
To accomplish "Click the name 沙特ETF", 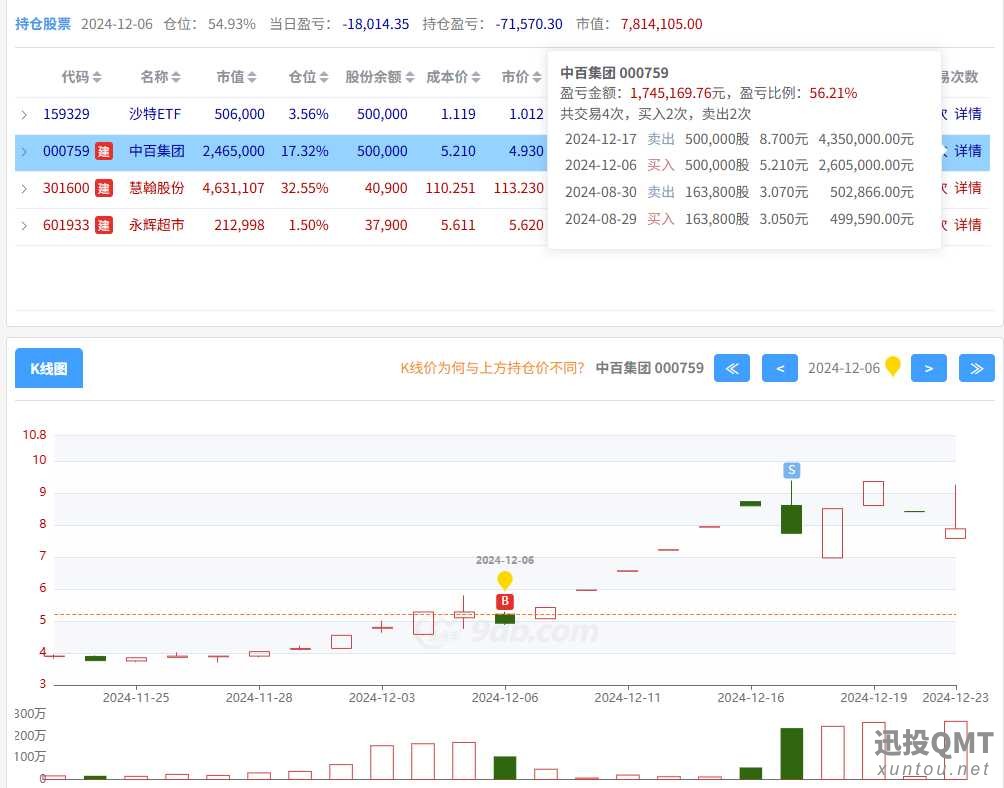I will (x=155, y=115).
